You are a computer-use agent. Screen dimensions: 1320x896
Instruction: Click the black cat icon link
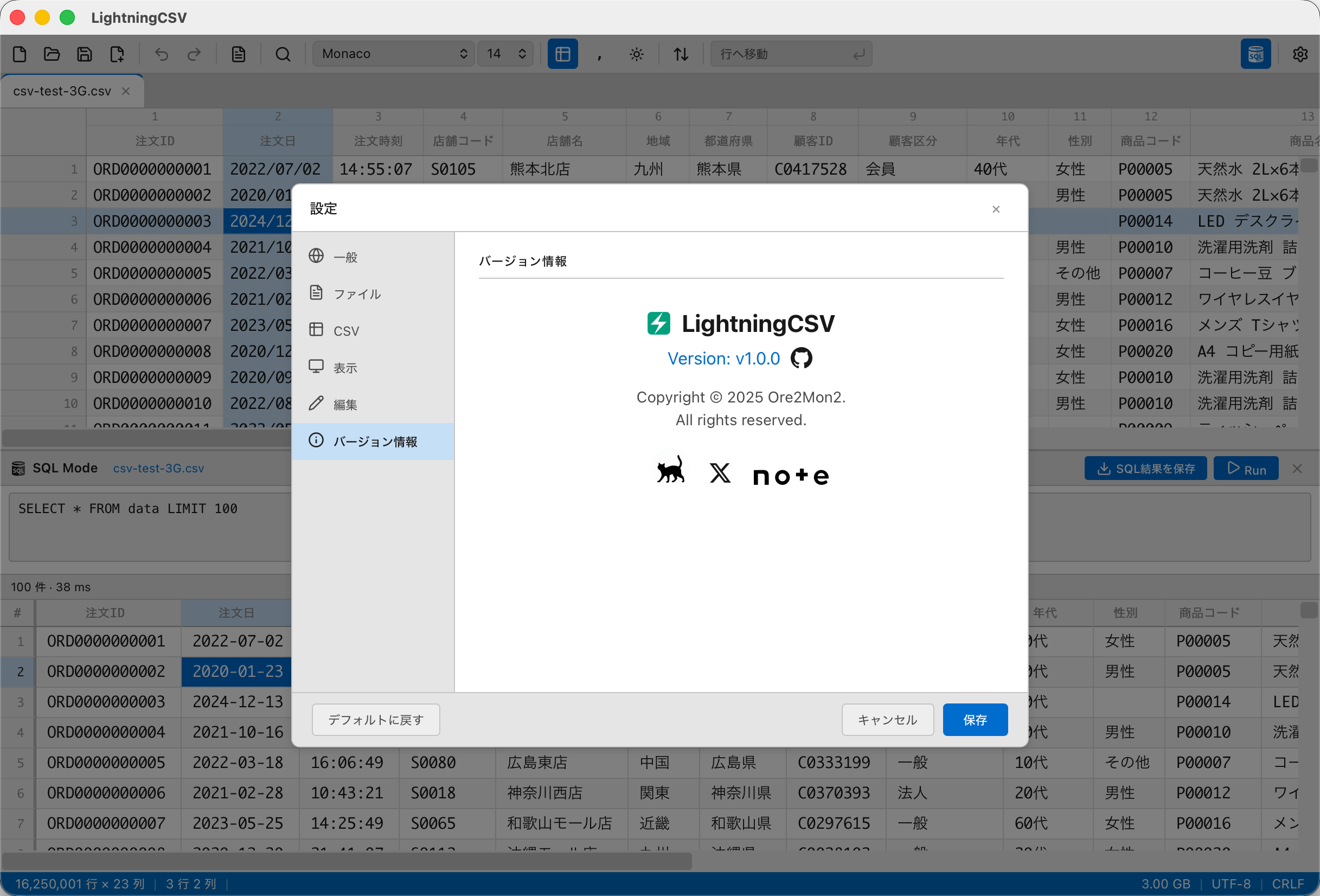pyautogui.click(x=670, y=470)
